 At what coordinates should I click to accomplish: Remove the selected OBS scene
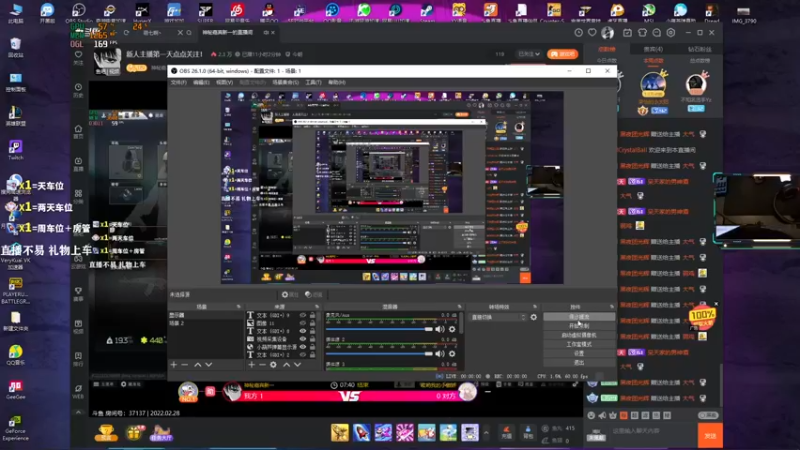(x=185, y=365)
